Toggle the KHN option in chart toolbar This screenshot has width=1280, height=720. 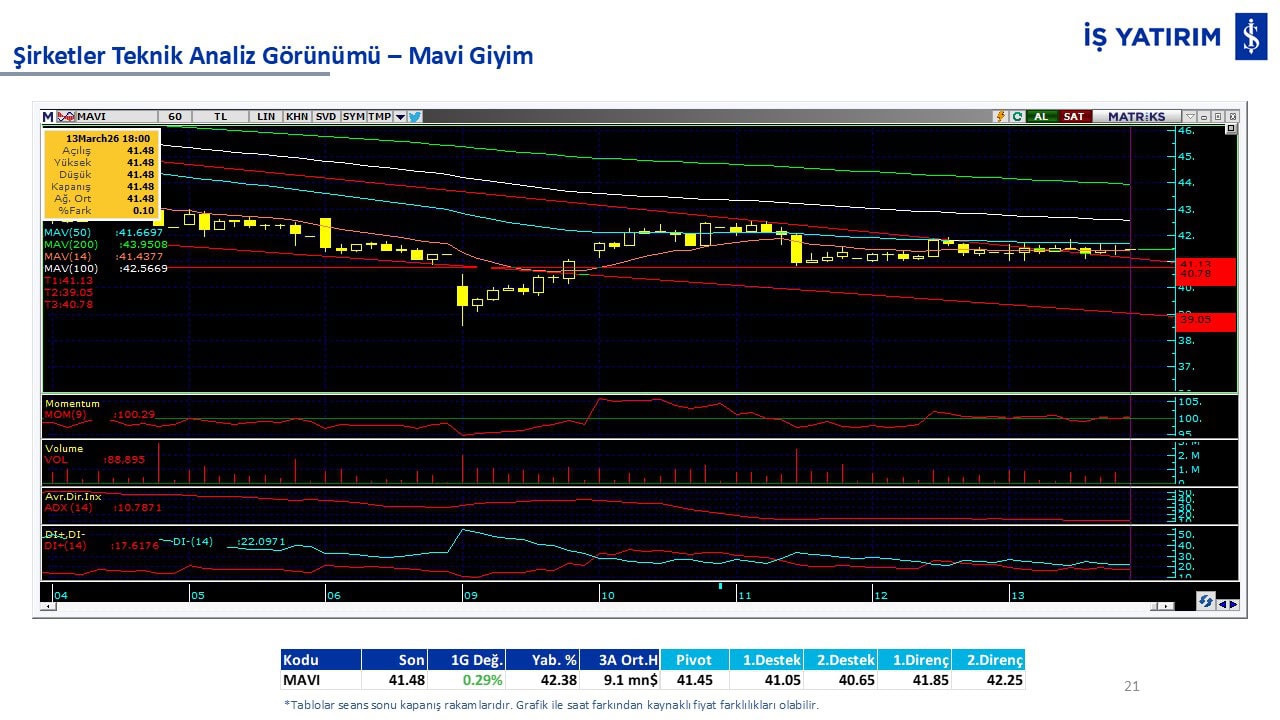pos(297,117)
